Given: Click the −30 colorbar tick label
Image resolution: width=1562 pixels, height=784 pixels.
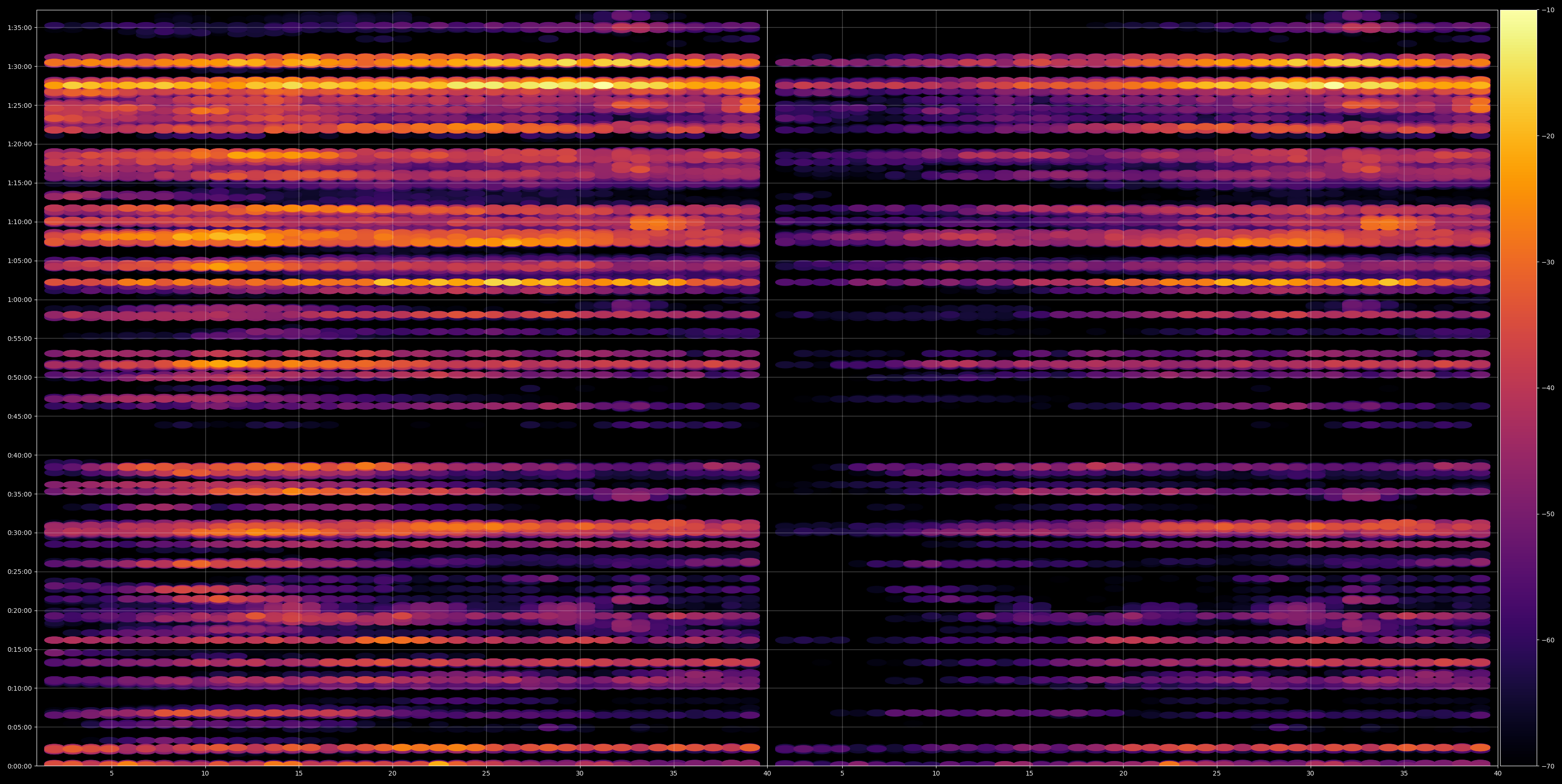Looking at the screenshot, I should [x=1548, y=262].
